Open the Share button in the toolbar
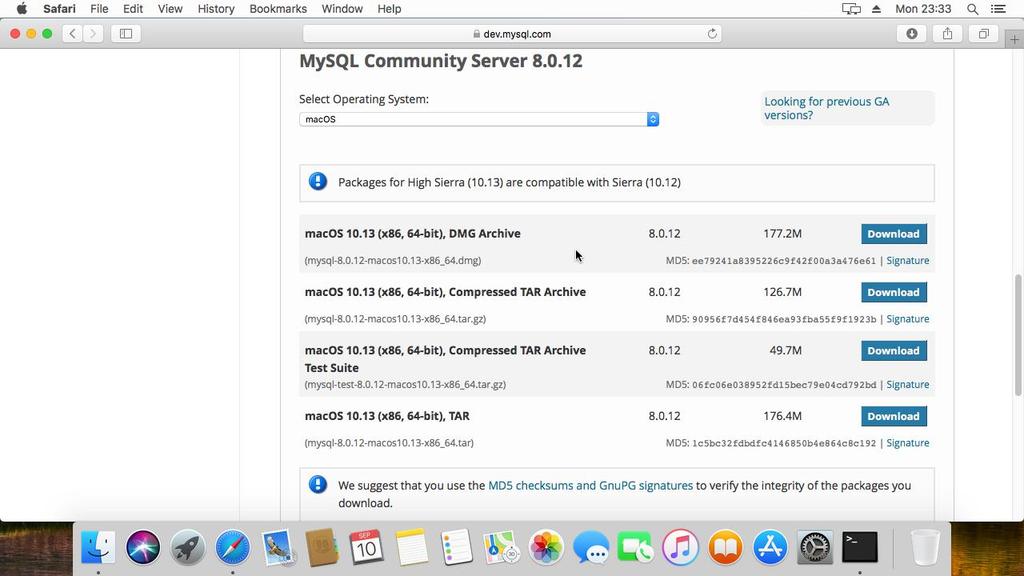Image resolution: width=1024 pixels, height=576 pixels. [948, 33]
